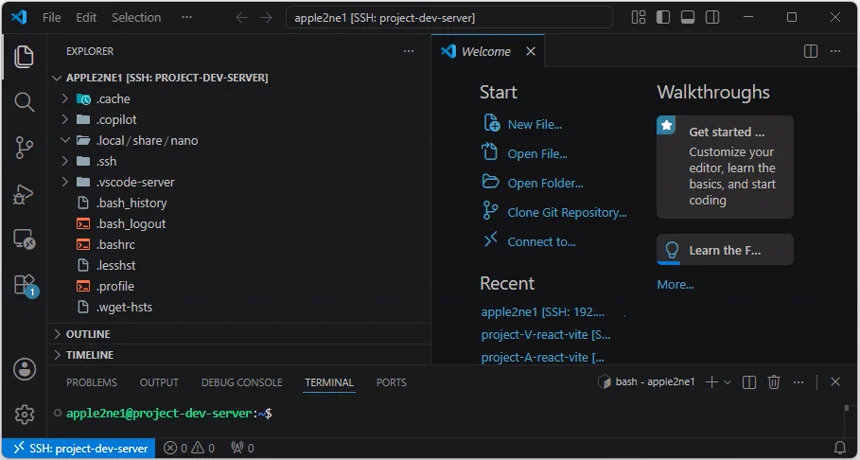Screen dimensions: 860x460
Task: Click the command center search box
Action: 449,18
